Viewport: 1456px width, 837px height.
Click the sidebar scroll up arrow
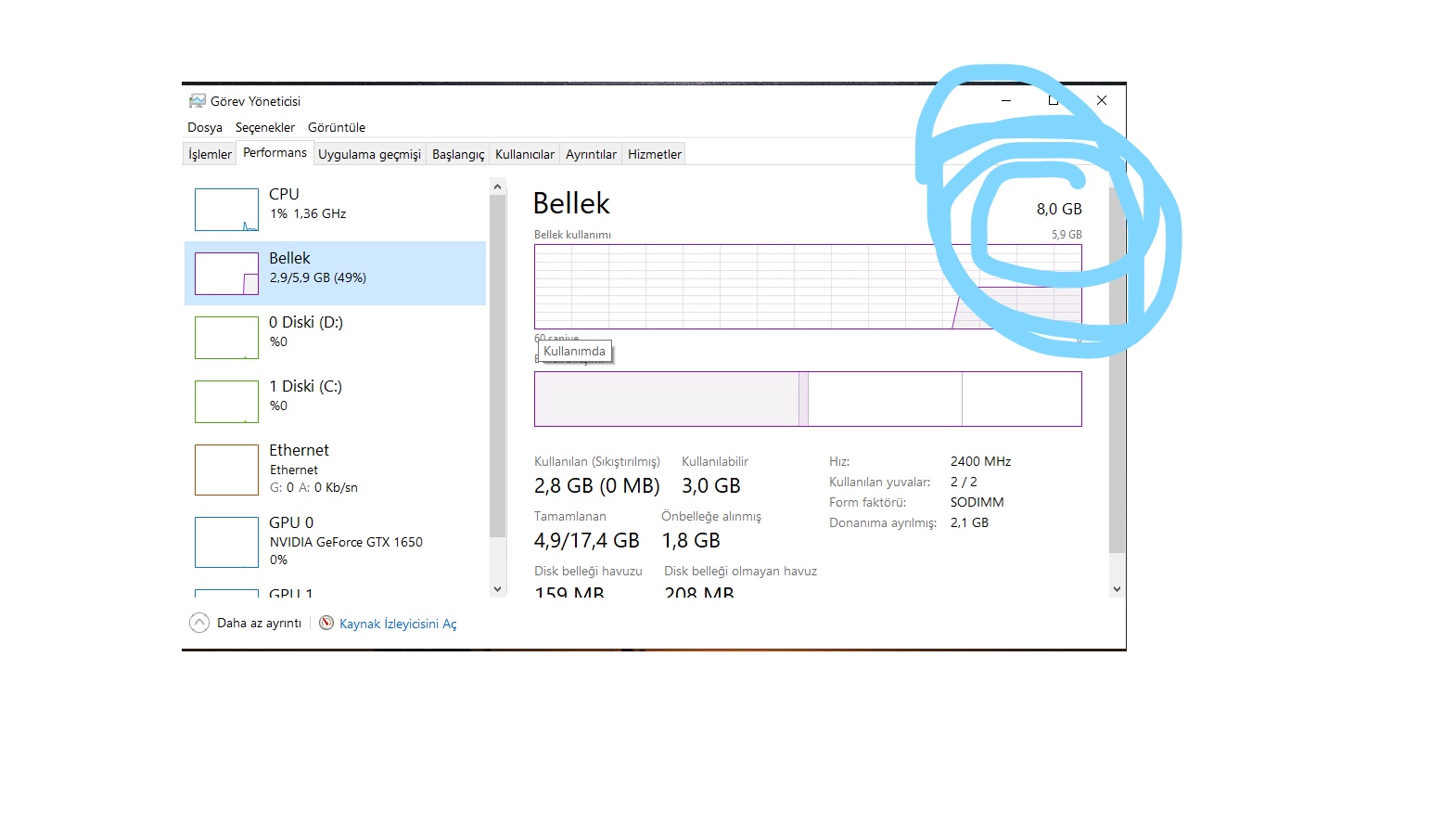(497, 187)
